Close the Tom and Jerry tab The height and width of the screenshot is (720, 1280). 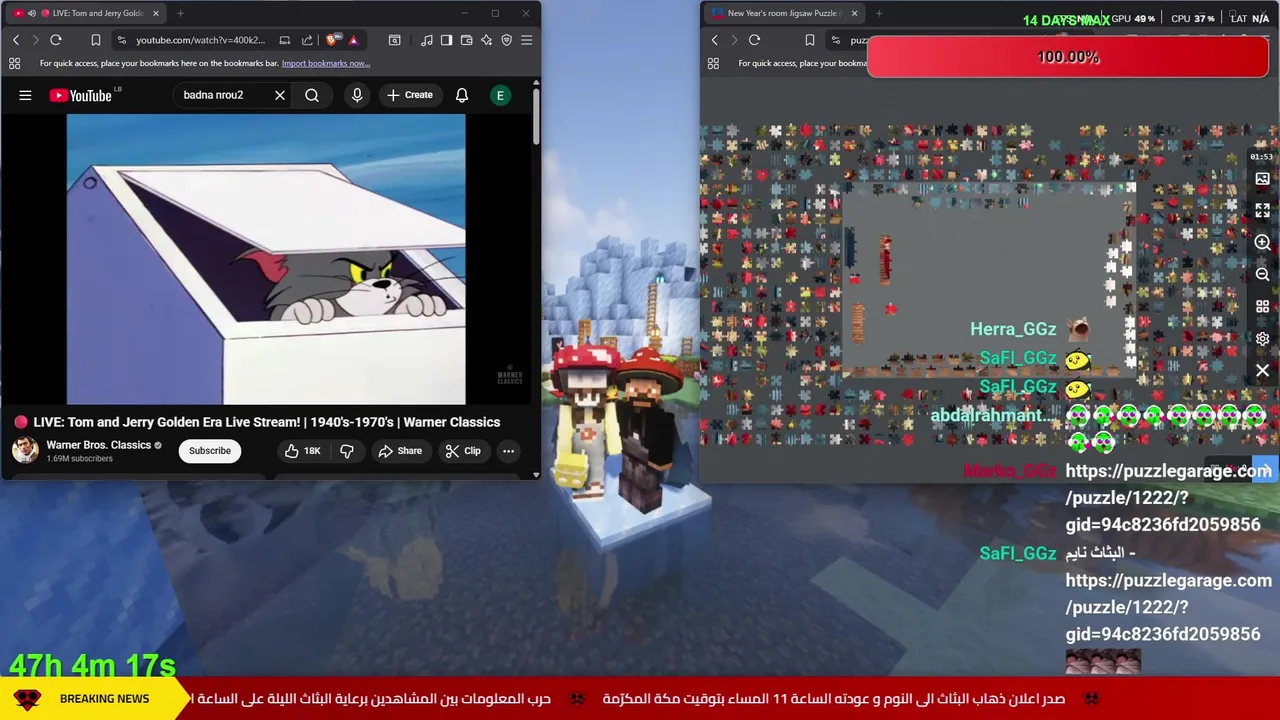[155, 13]
